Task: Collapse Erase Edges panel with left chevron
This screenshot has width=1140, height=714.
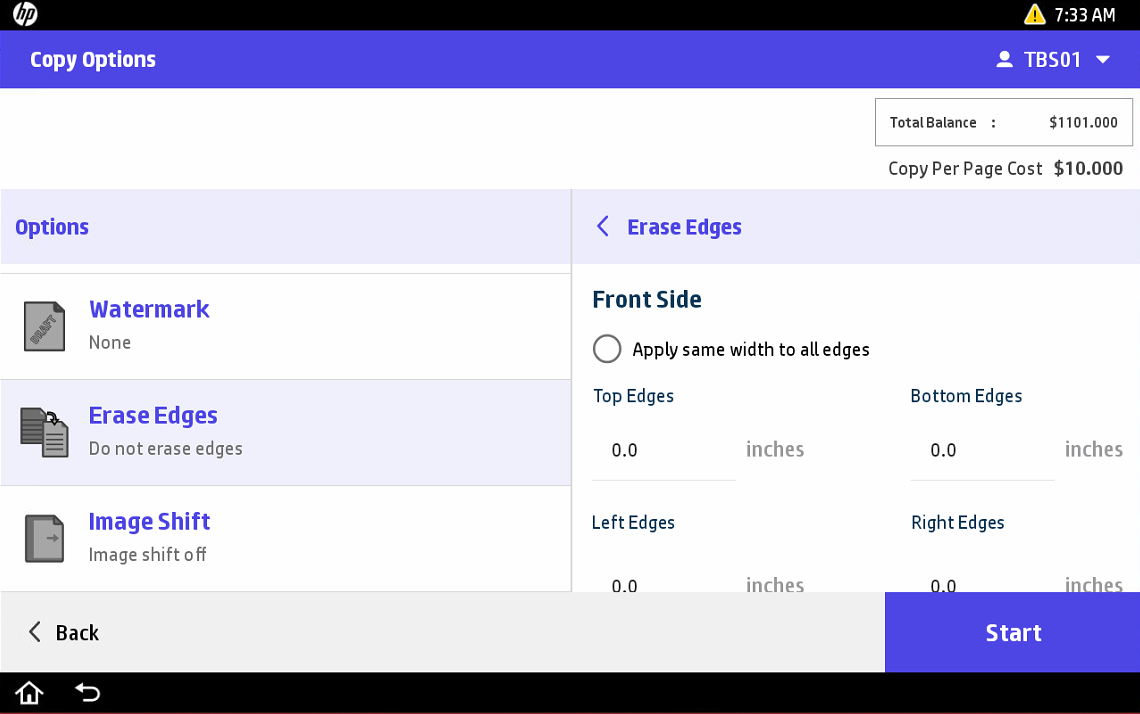Action: coord(602,227)
